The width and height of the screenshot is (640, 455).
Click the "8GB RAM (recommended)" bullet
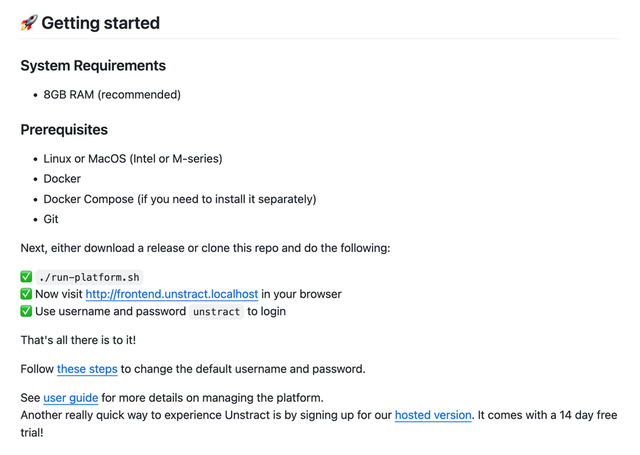tap(112, 95)
